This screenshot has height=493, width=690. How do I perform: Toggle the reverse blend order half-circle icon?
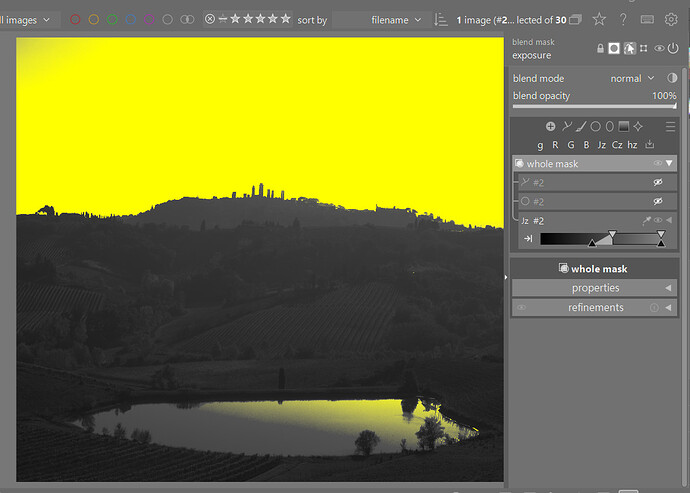pyautogui.click(x=672, y=78)
